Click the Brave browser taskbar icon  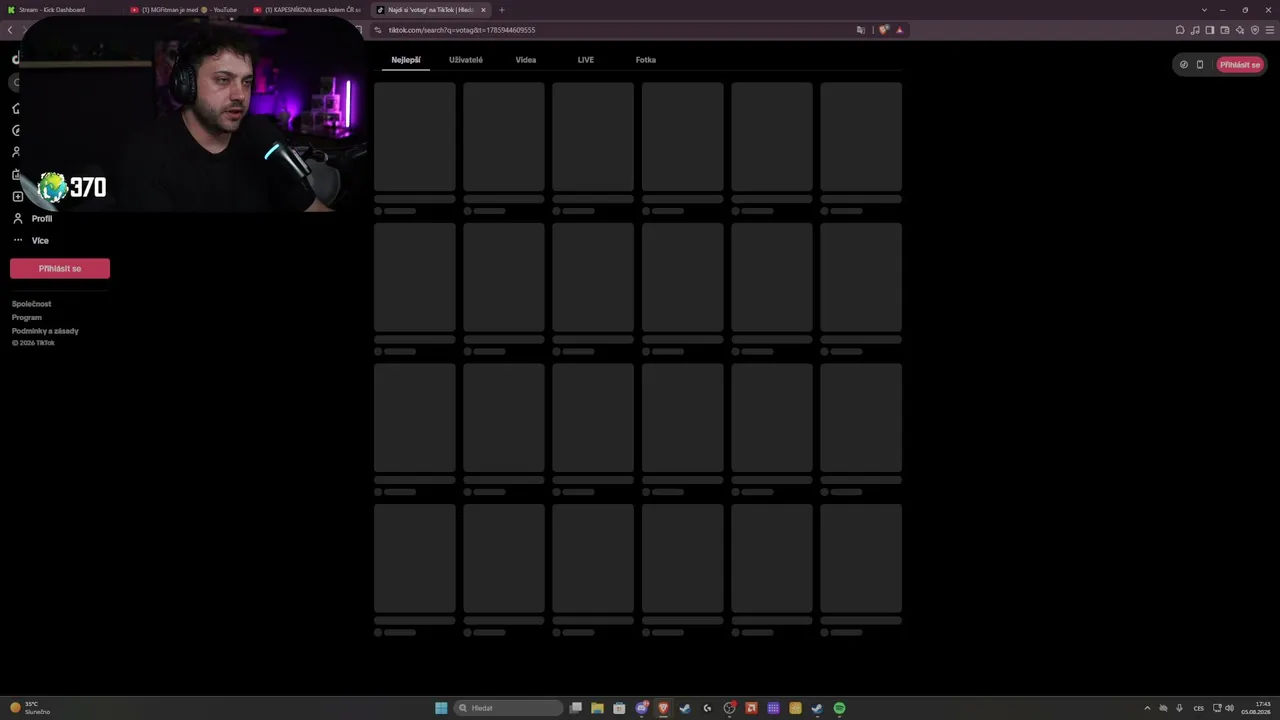pos(663,708)
